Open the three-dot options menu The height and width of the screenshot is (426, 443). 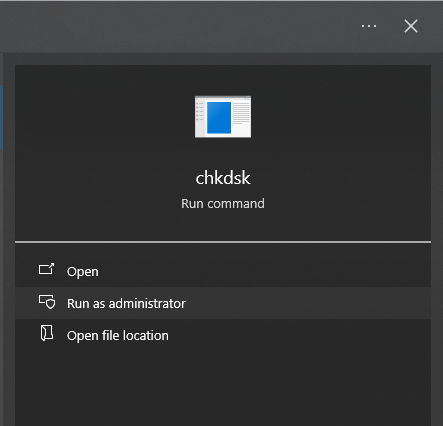[369, 26]
